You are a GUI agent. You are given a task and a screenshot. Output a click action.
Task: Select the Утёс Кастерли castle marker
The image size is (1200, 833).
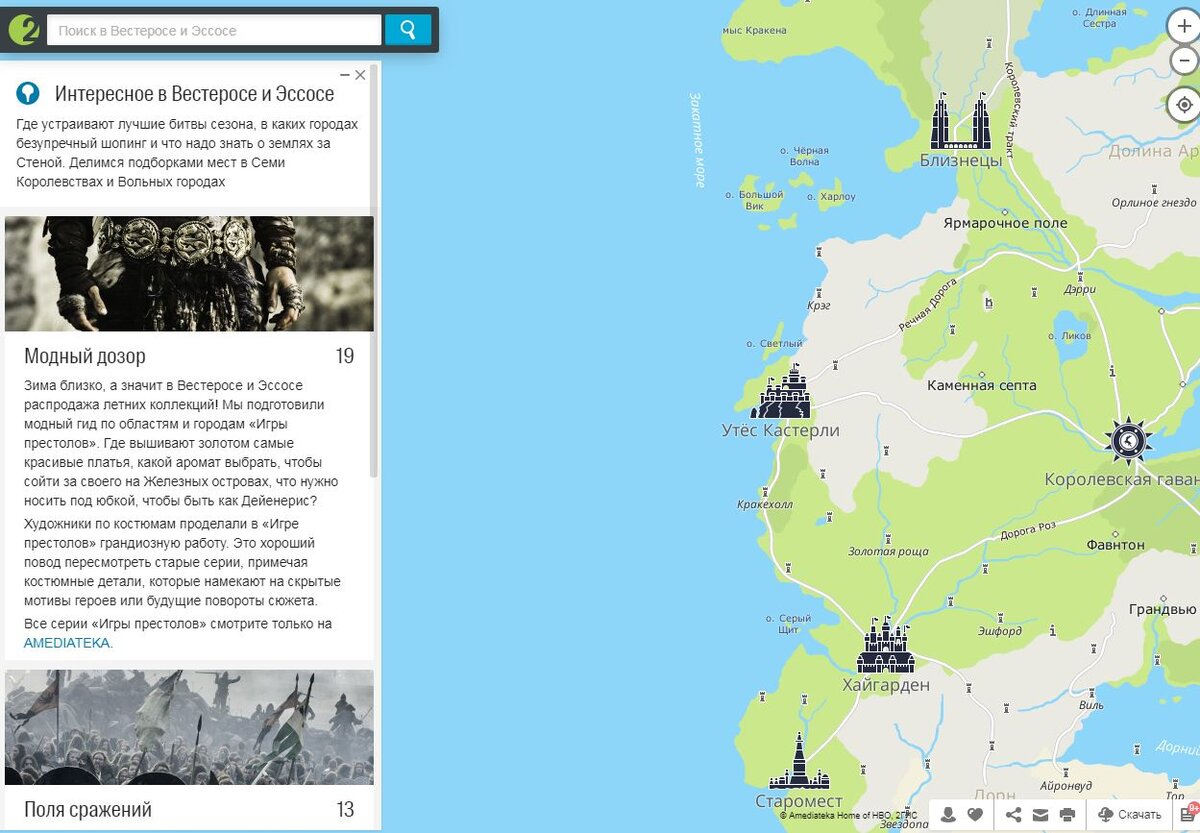pyautogui.click(x=781, y=392)
